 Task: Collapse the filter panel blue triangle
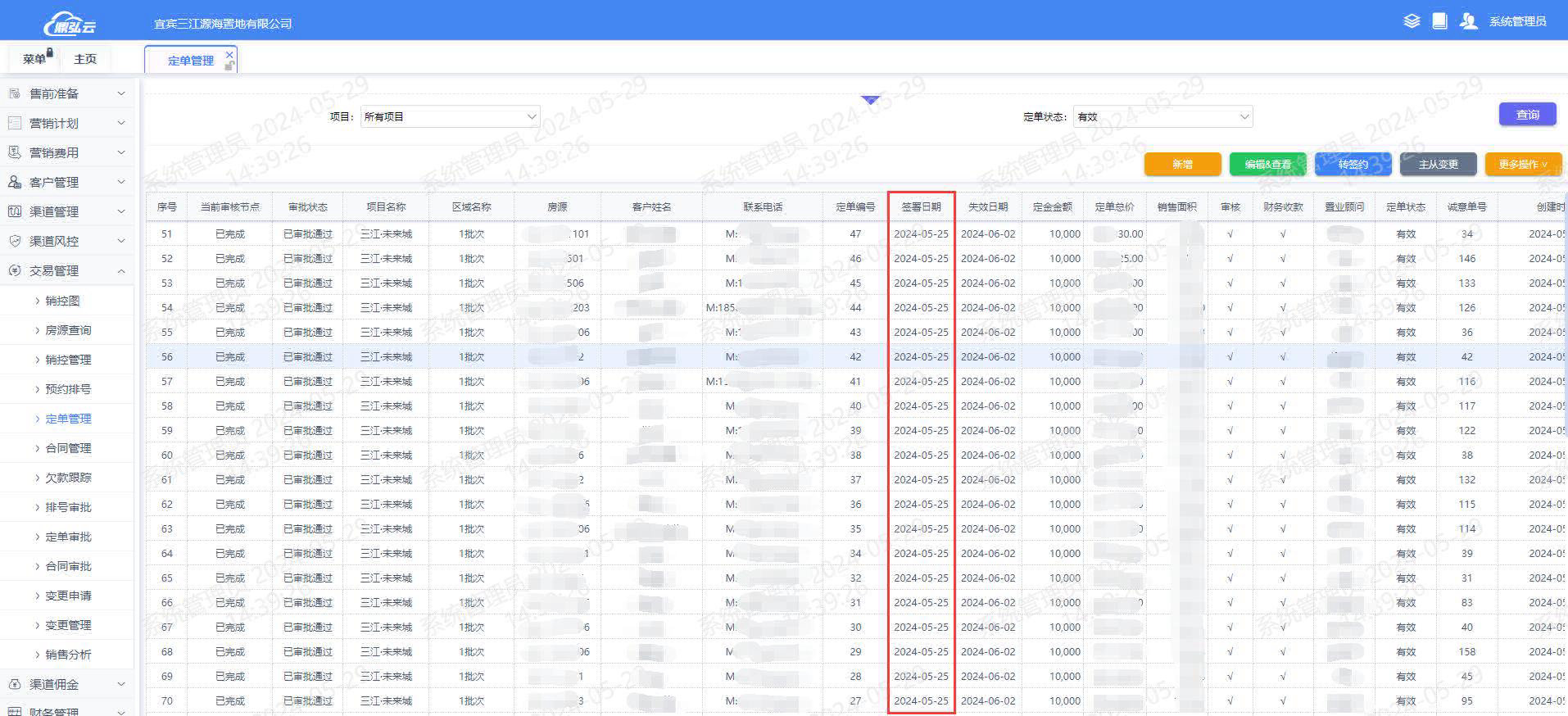click(x=870, y=100)
